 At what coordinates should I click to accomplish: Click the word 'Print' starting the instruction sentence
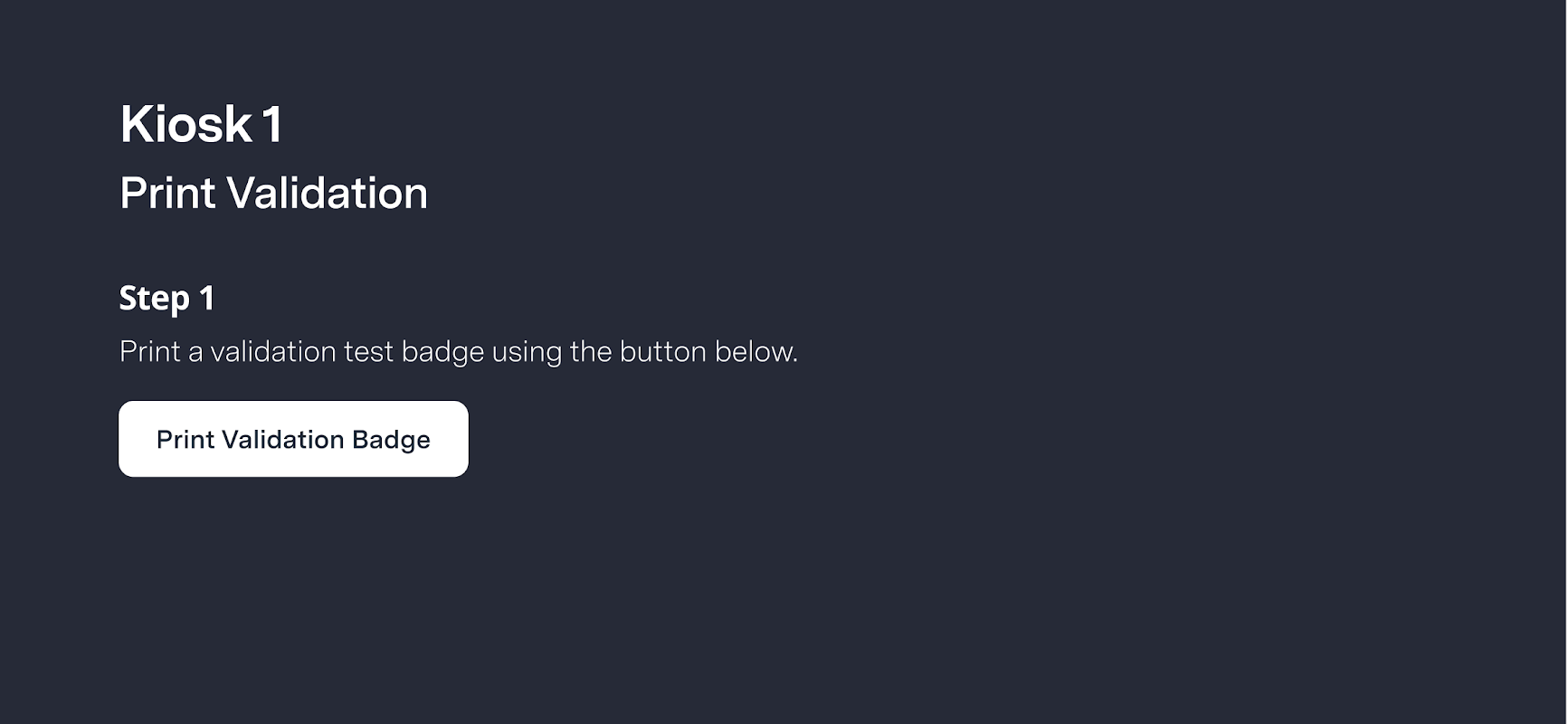coord(150,351)
